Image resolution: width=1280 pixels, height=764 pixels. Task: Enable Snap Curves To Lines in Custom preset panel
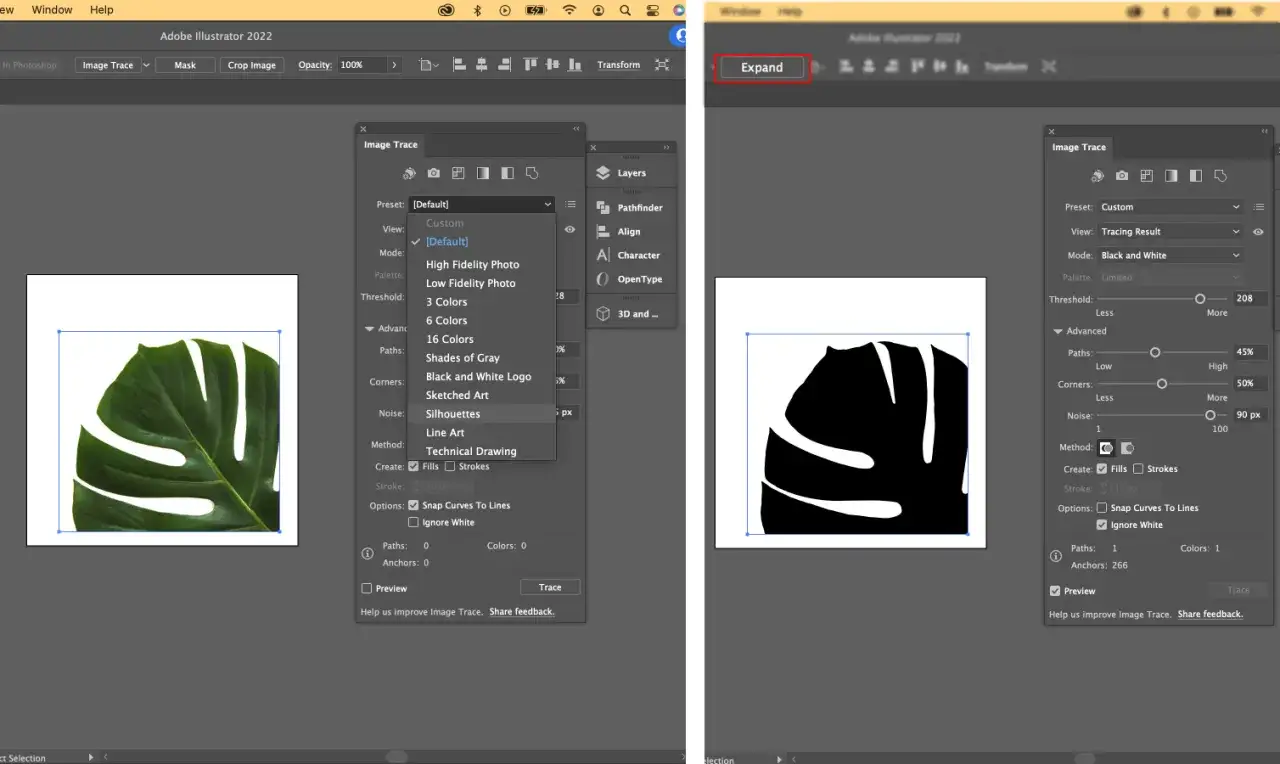1102,508
